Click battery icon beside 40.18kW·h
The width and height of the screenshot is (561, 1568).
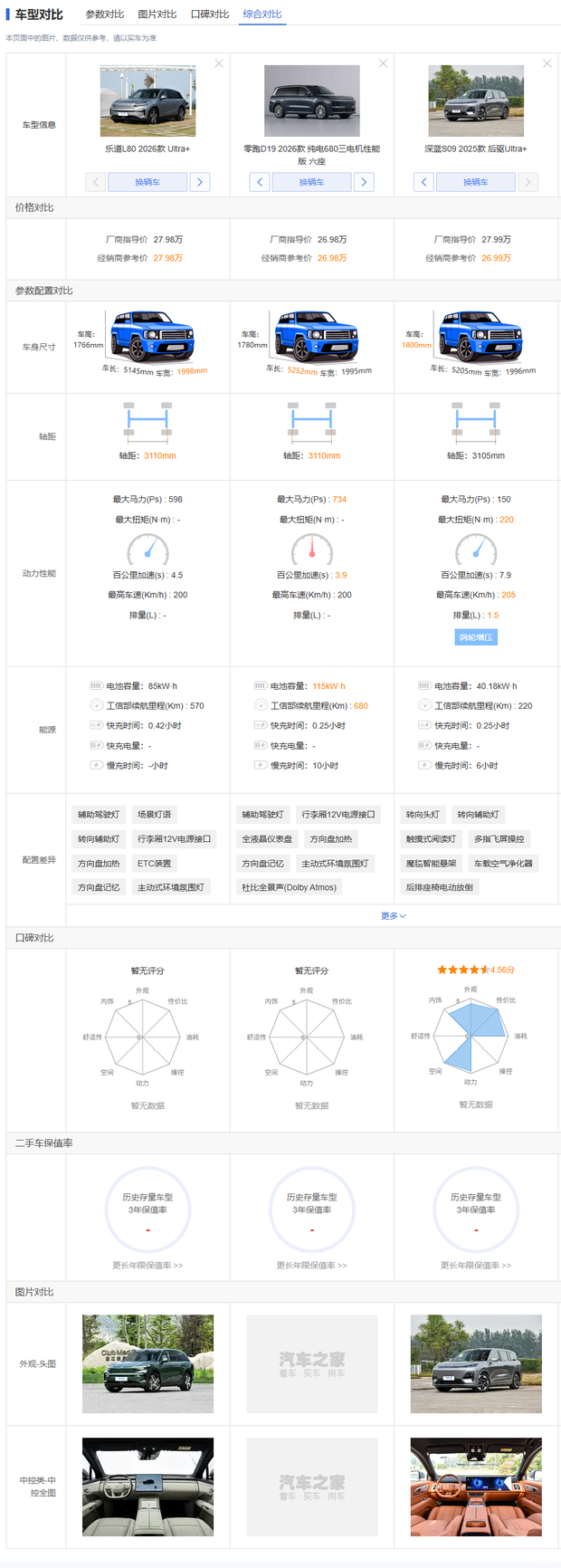pos(424,685)
